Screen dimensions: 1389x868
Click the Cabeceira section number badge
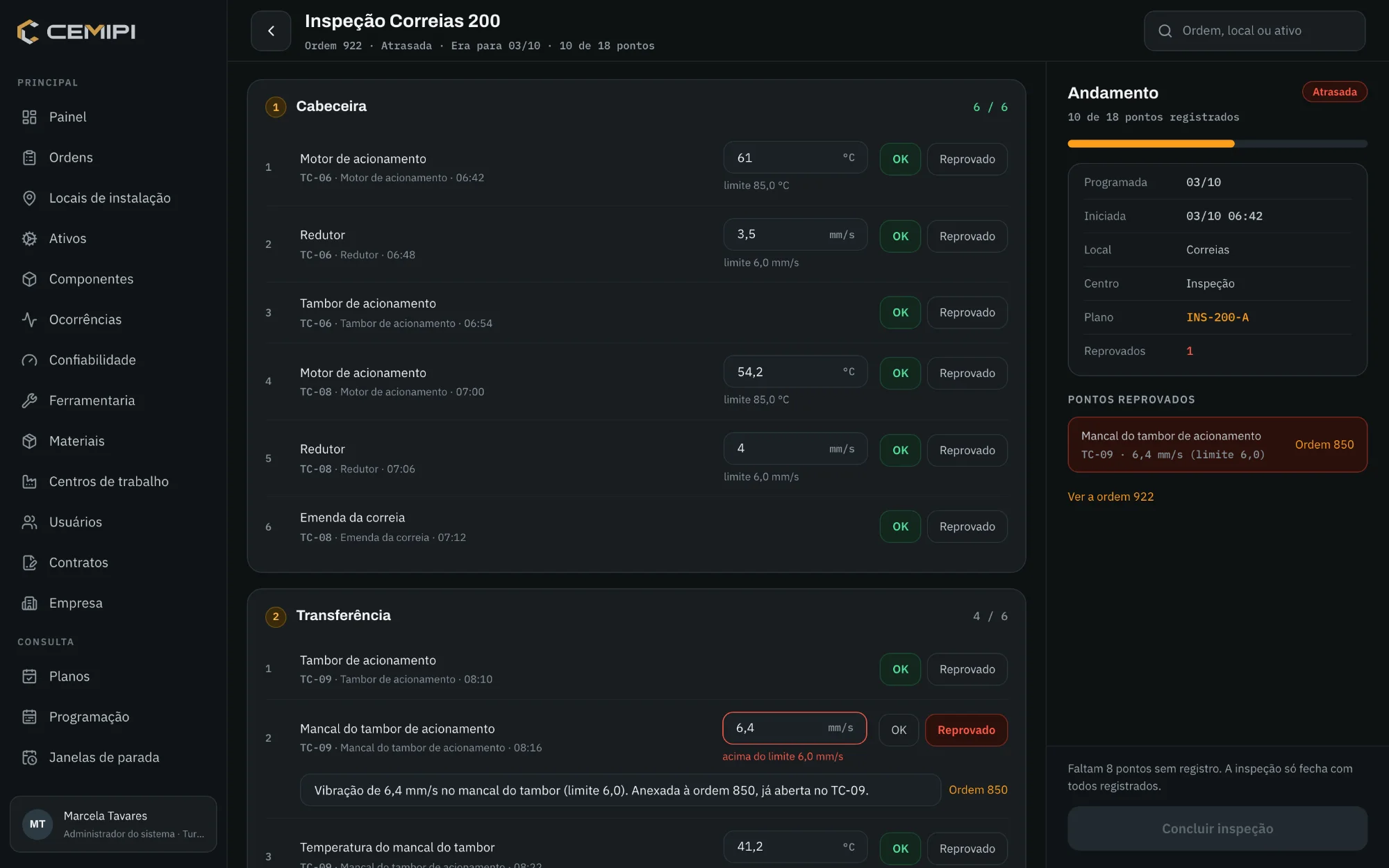click(x=276, y=107)
